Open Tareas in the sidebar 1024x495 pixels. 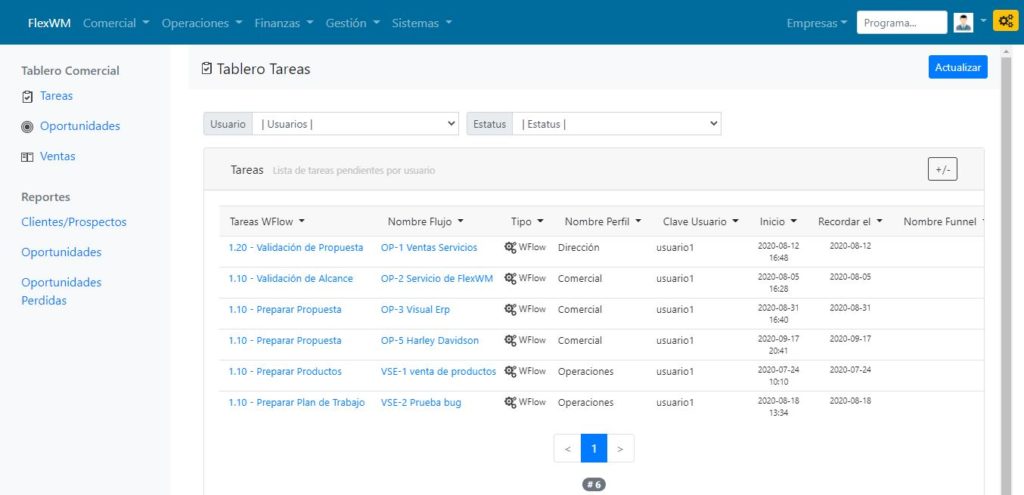point(56,95)
